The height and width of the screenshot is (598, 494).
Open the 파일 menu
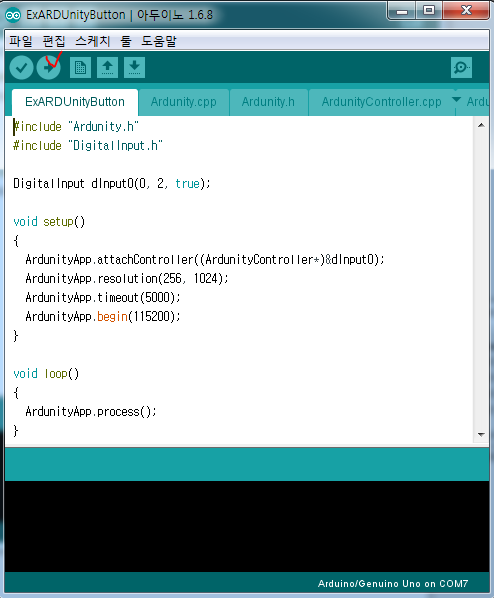pos(21,41)
